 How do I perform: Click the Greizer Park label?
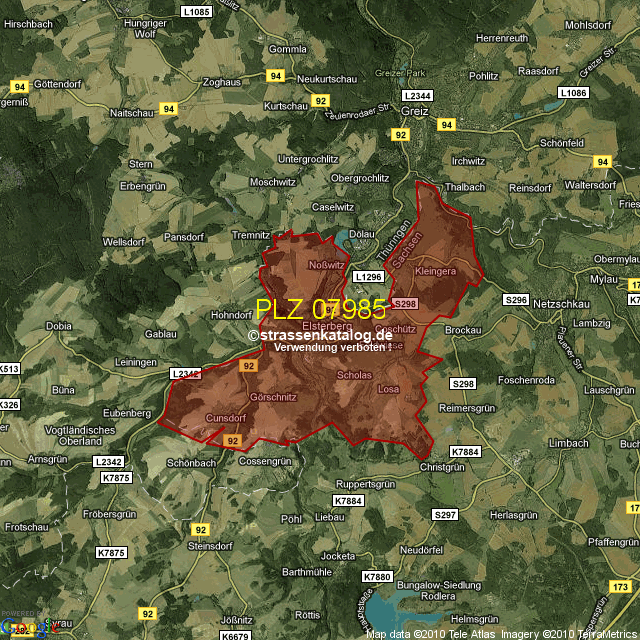click(405, 71)
